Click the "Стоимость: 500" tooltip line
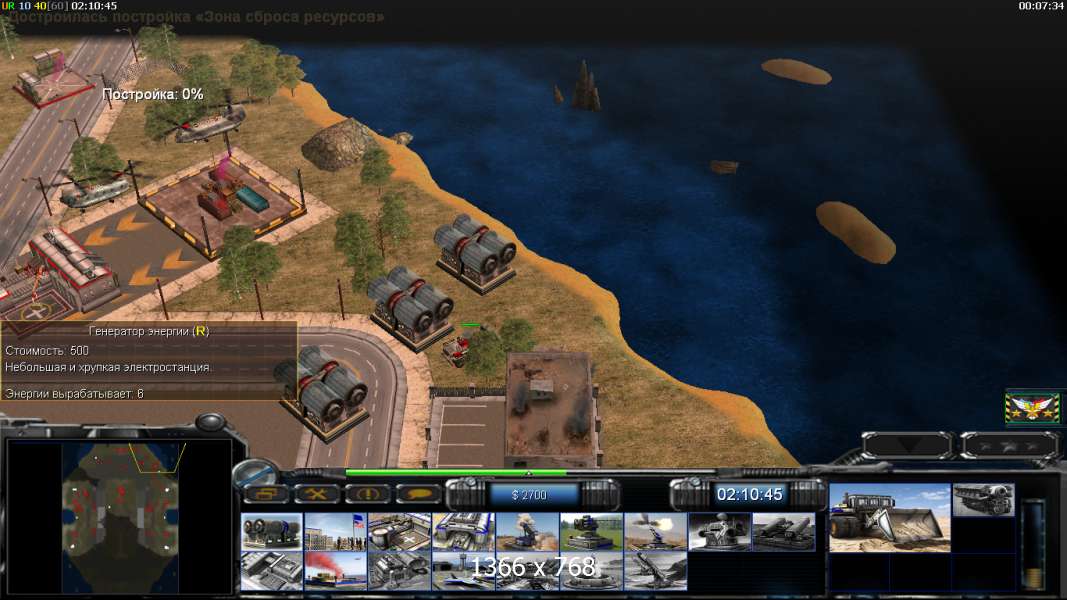This screenshot has width=1067, height=600. pos(47,350)
